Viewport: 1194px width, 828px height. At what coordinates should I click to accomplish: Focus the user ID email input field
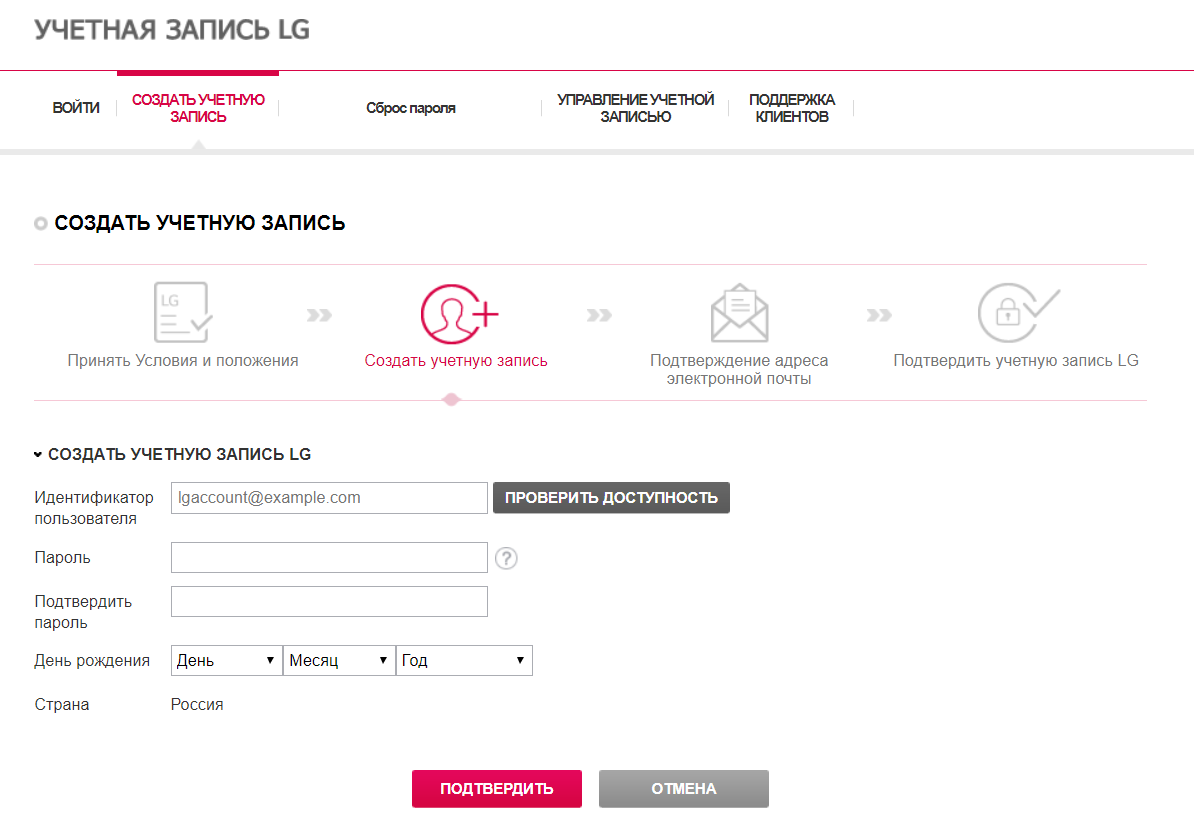click(x=329, y=498)
